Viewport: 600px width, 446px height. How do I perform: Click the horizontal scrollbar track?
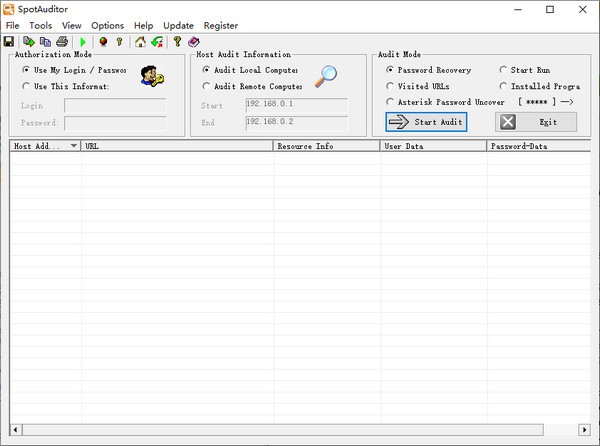[561, 430]
